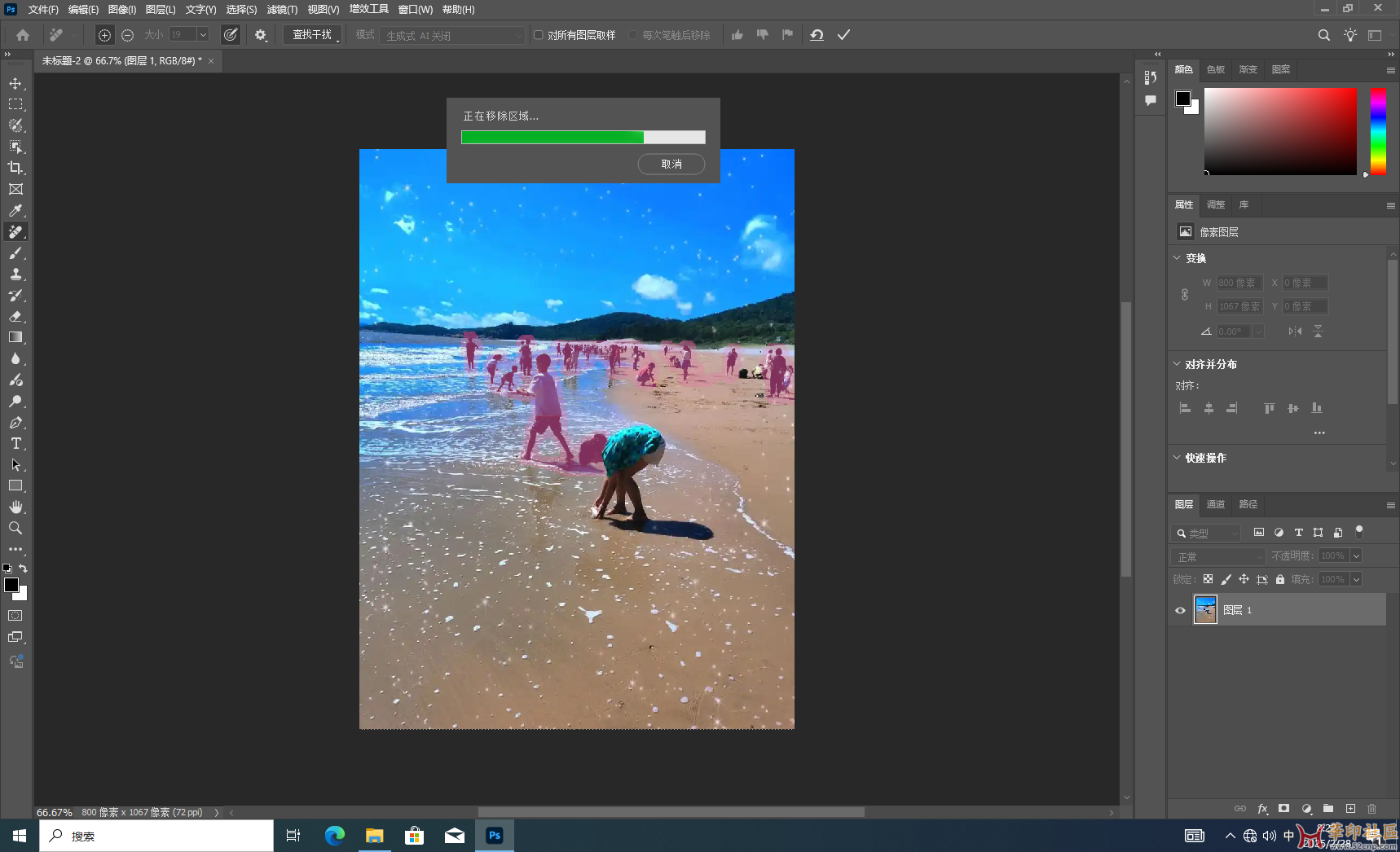Collapse the 对齐并分布 section
1400x852 pixels.
1177,364
